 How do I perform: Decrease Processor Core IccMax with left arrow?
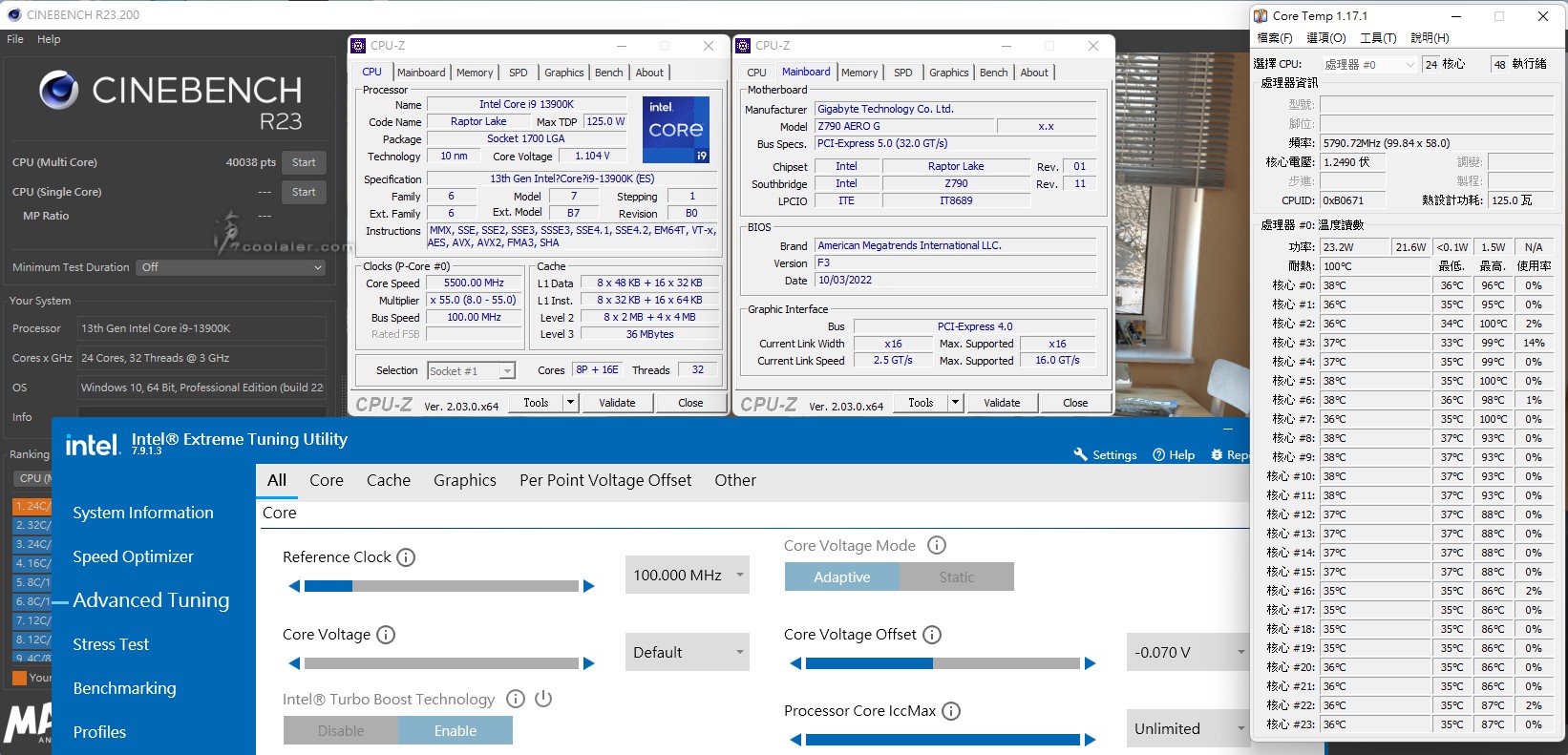(x=795, y=740)
